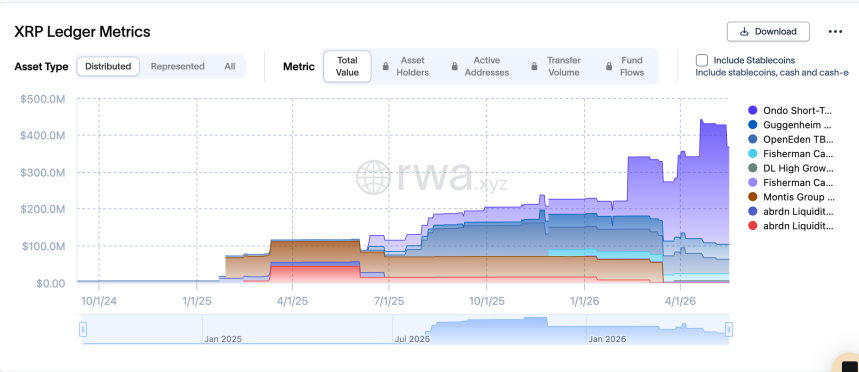Screen dimensions: 859x372
Task: Click the 4/1/26 x-axis label
Action: (x=680, y=301)
